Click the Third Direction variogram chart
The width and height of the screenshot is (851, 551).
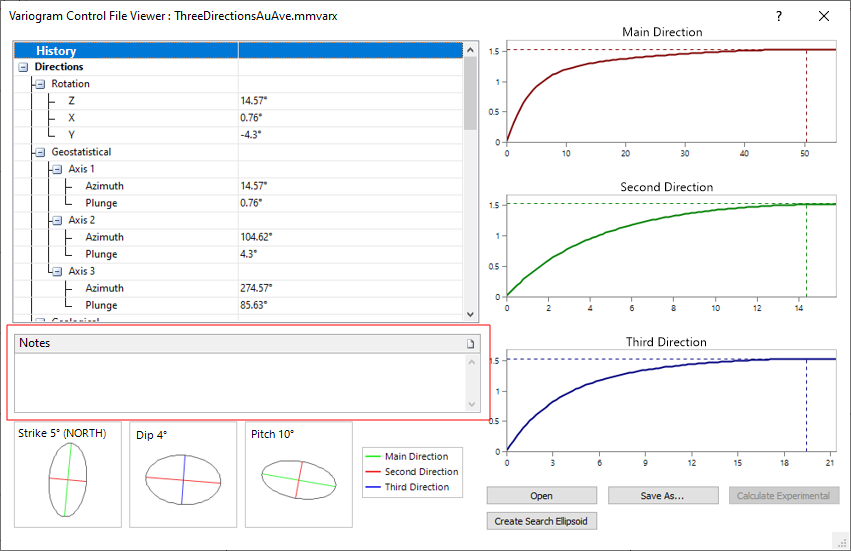pos(670,404)
